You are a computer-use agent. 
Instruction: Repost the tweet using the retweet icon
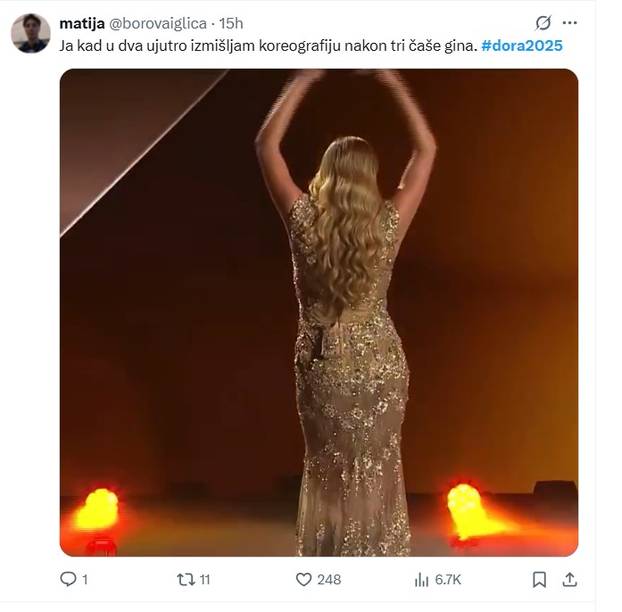185,579
